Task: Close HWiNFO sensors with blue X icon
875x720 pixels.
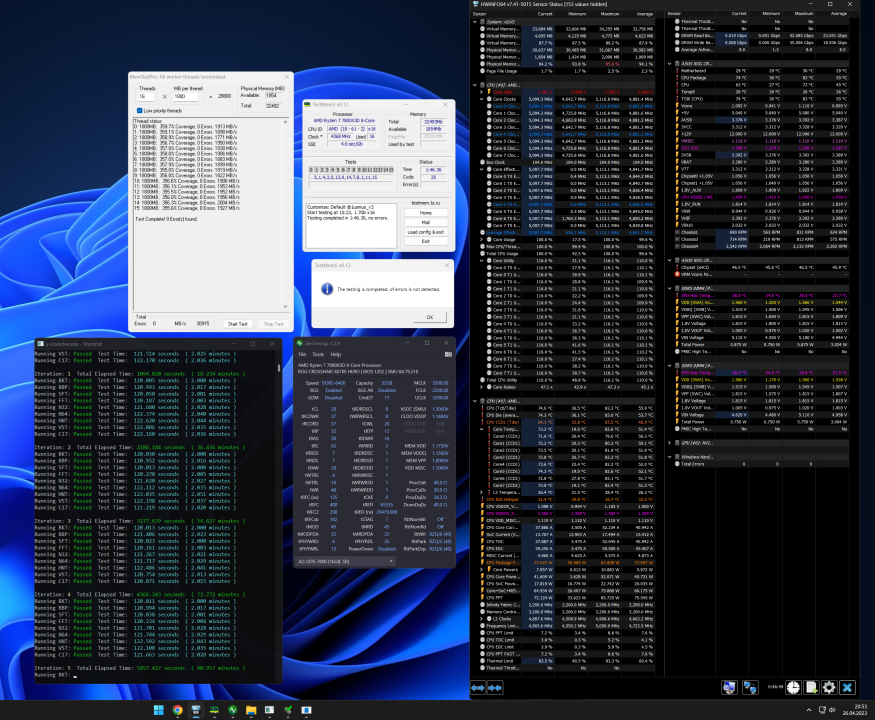Action: [847, 687]
